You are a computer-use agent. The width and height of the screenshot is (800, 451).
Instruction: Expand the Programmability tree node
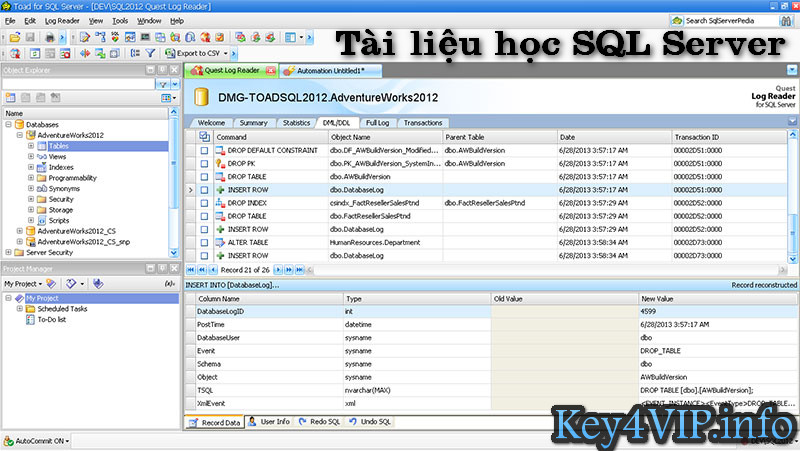(x=31, y=178)
